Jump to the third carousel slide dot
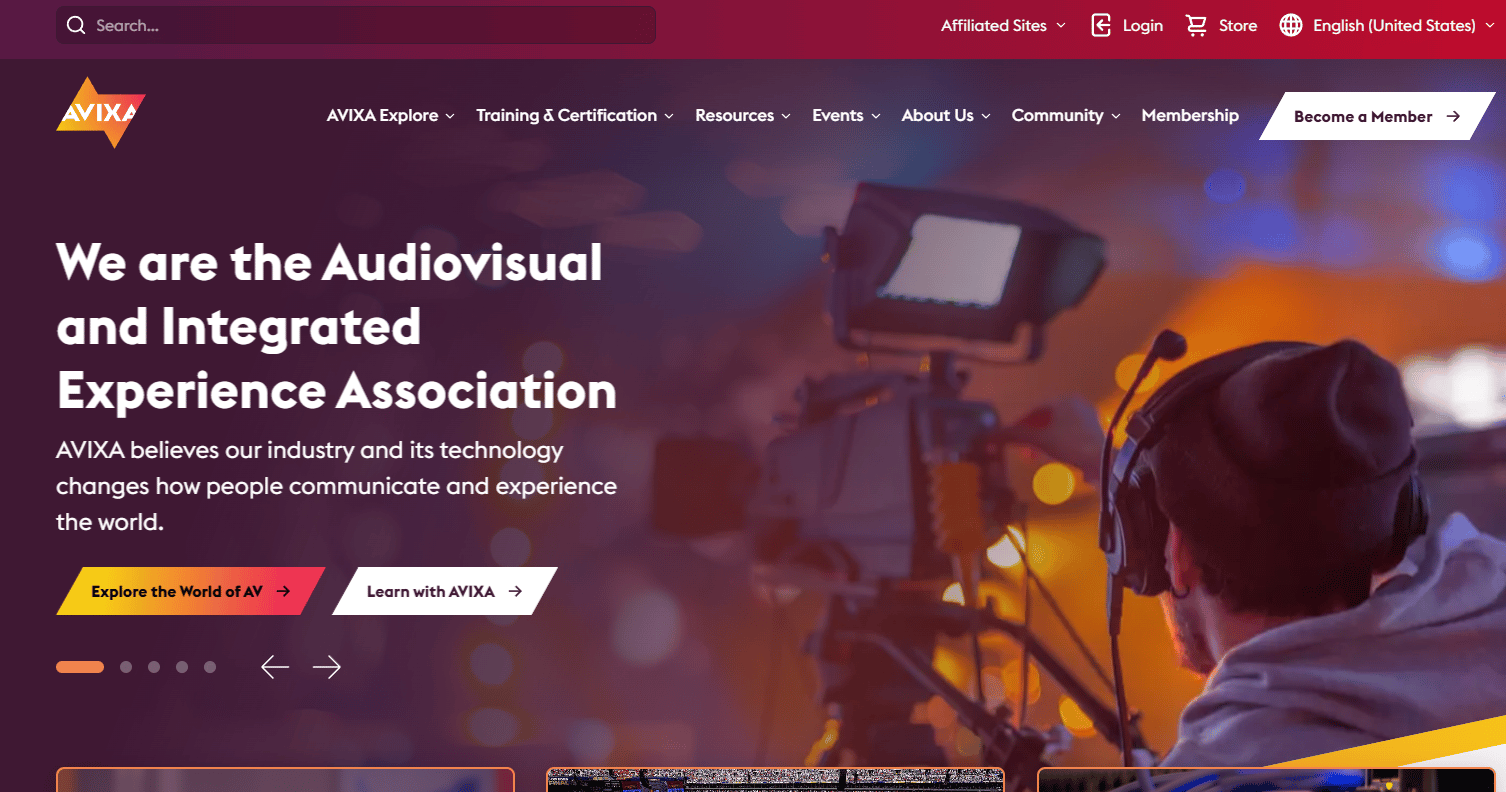1506x792 pixels. (x=154, y=667)
